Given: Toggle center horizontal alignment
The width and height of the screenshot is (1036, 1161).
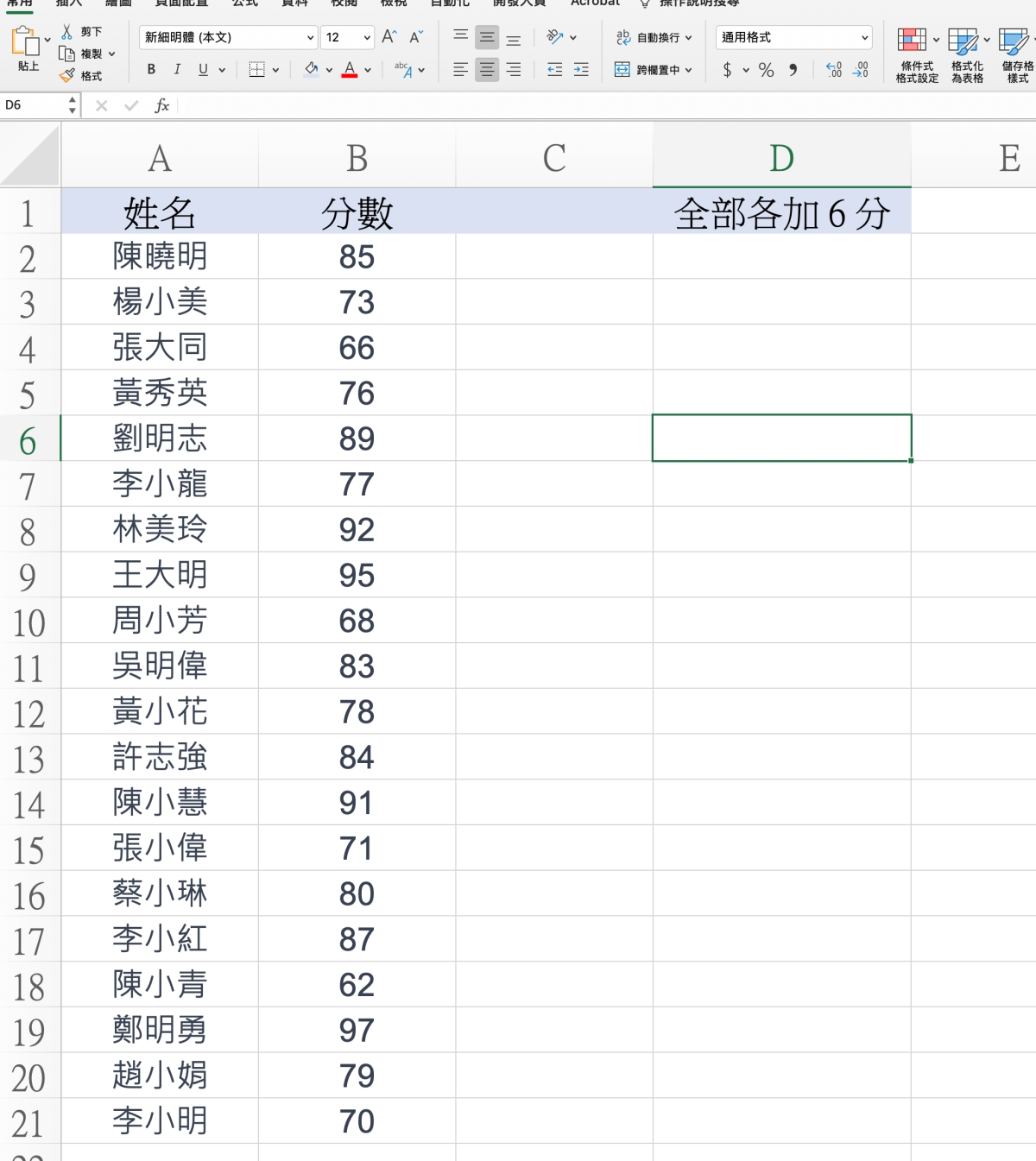Looking at the screenshot, I should point(487,69).
